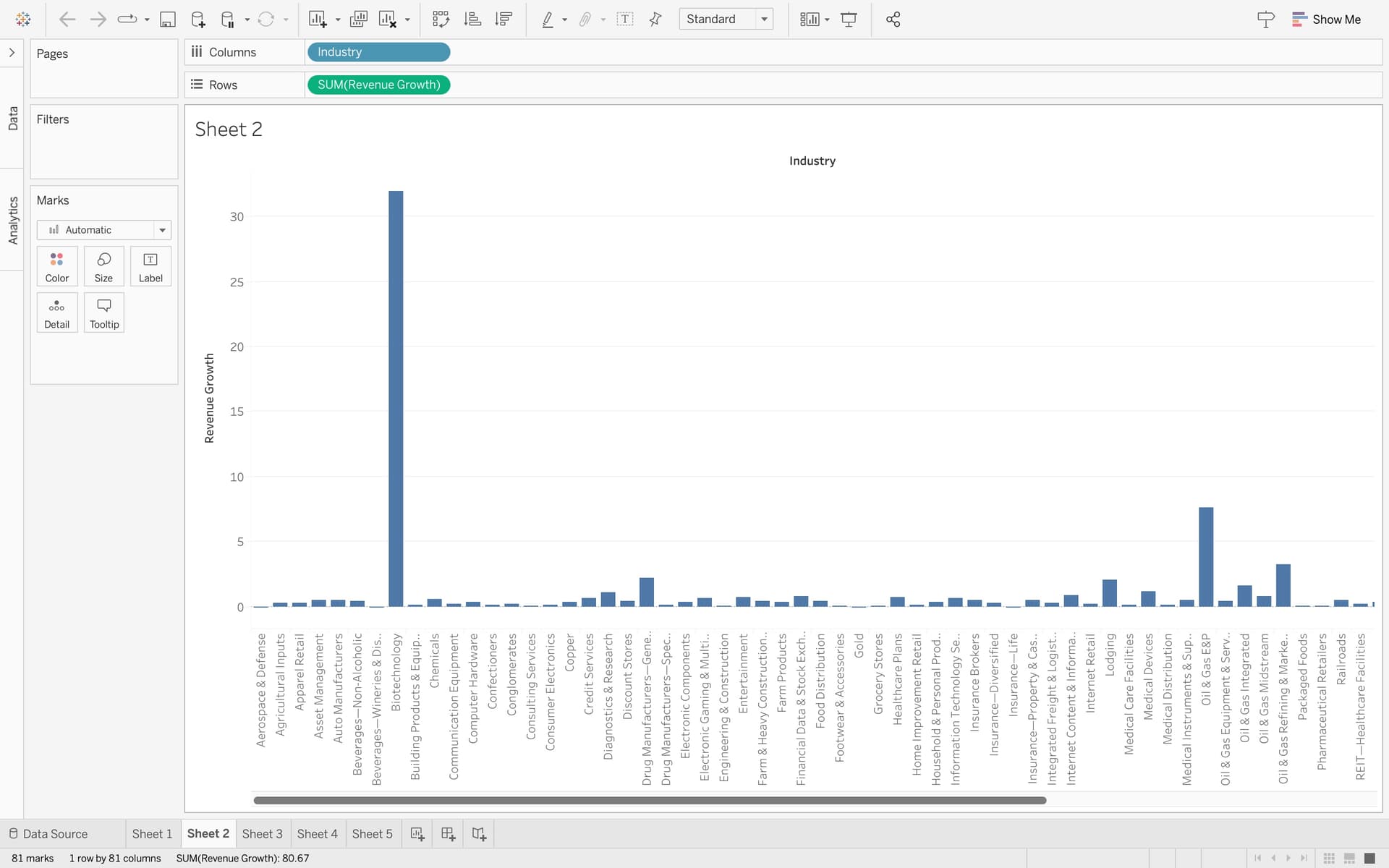Click the Share icon in toolbar
Screen dimensions: 1389x868
pos(893,20)
